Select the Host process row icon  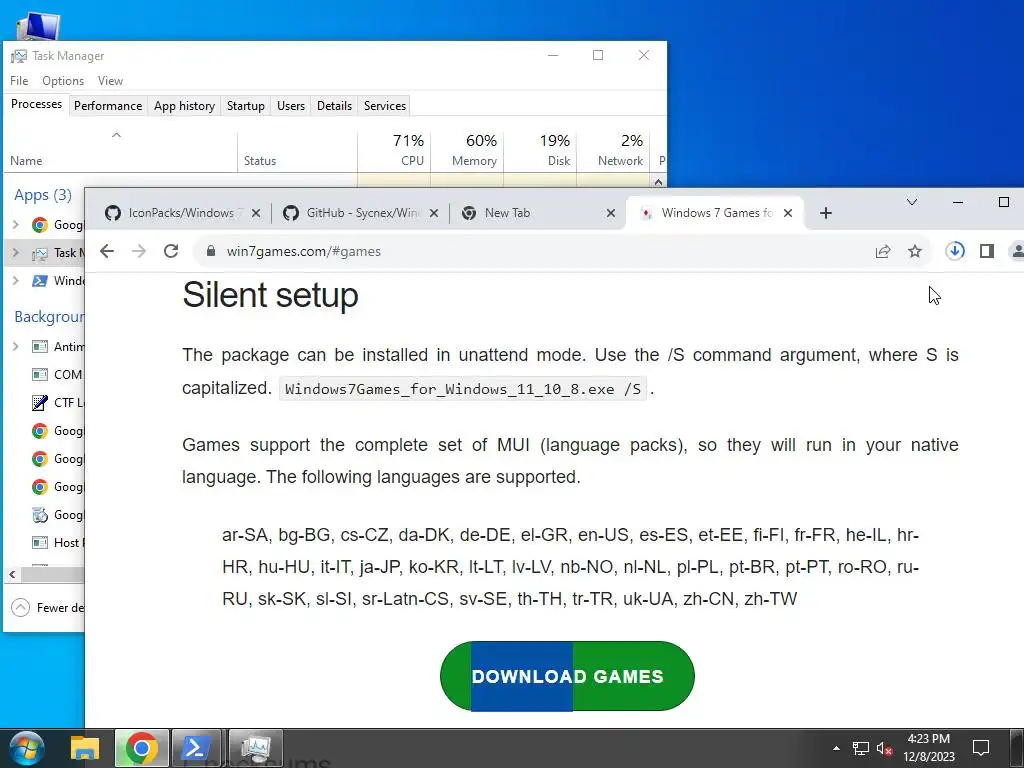(40, 543)
